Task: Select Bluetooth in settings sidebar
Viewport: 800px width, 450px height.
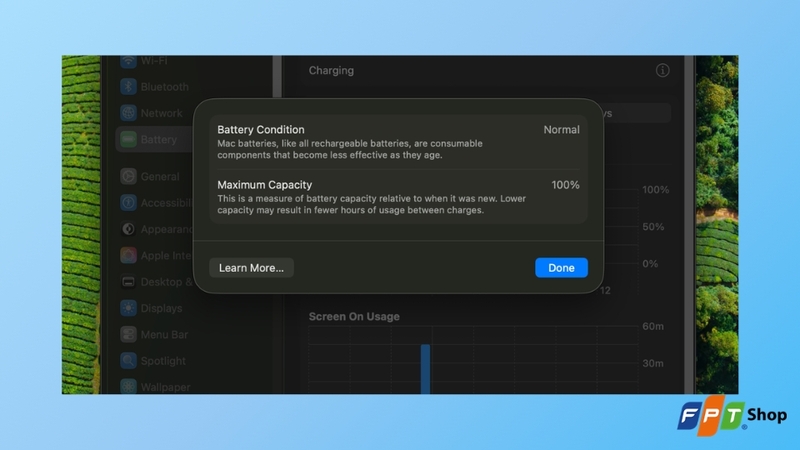Action: pos(164,87)
